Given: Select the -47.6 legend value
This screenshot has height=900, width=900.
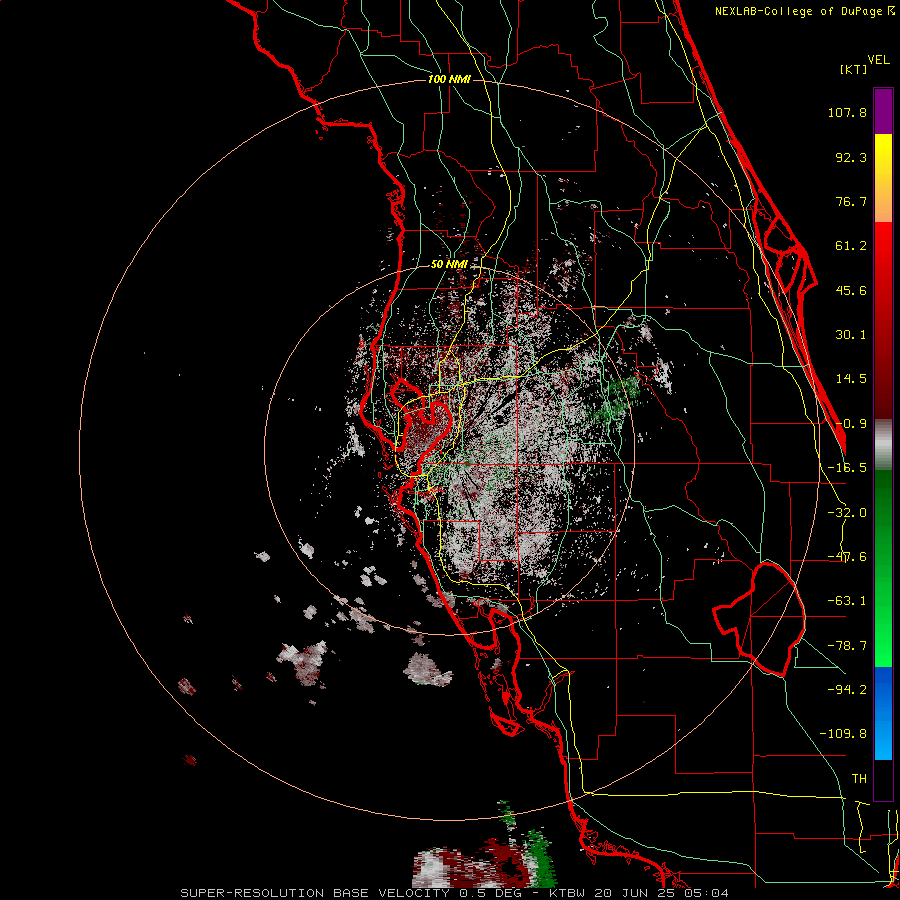Looking at the screenshot, I should (847, 557).
